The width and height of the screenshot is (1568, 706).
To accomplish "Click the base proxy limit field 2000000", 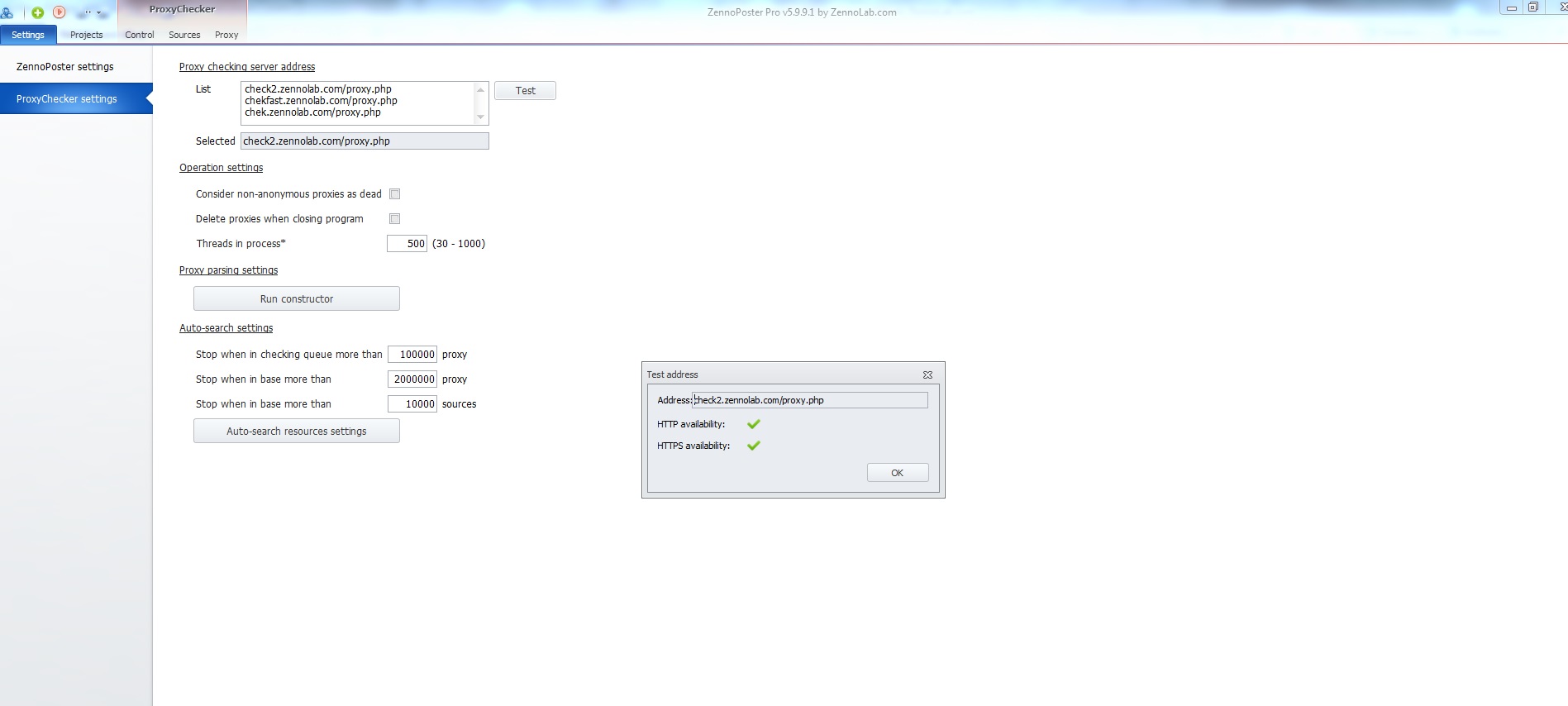I will pyautogui.click(x=412, y=379).
